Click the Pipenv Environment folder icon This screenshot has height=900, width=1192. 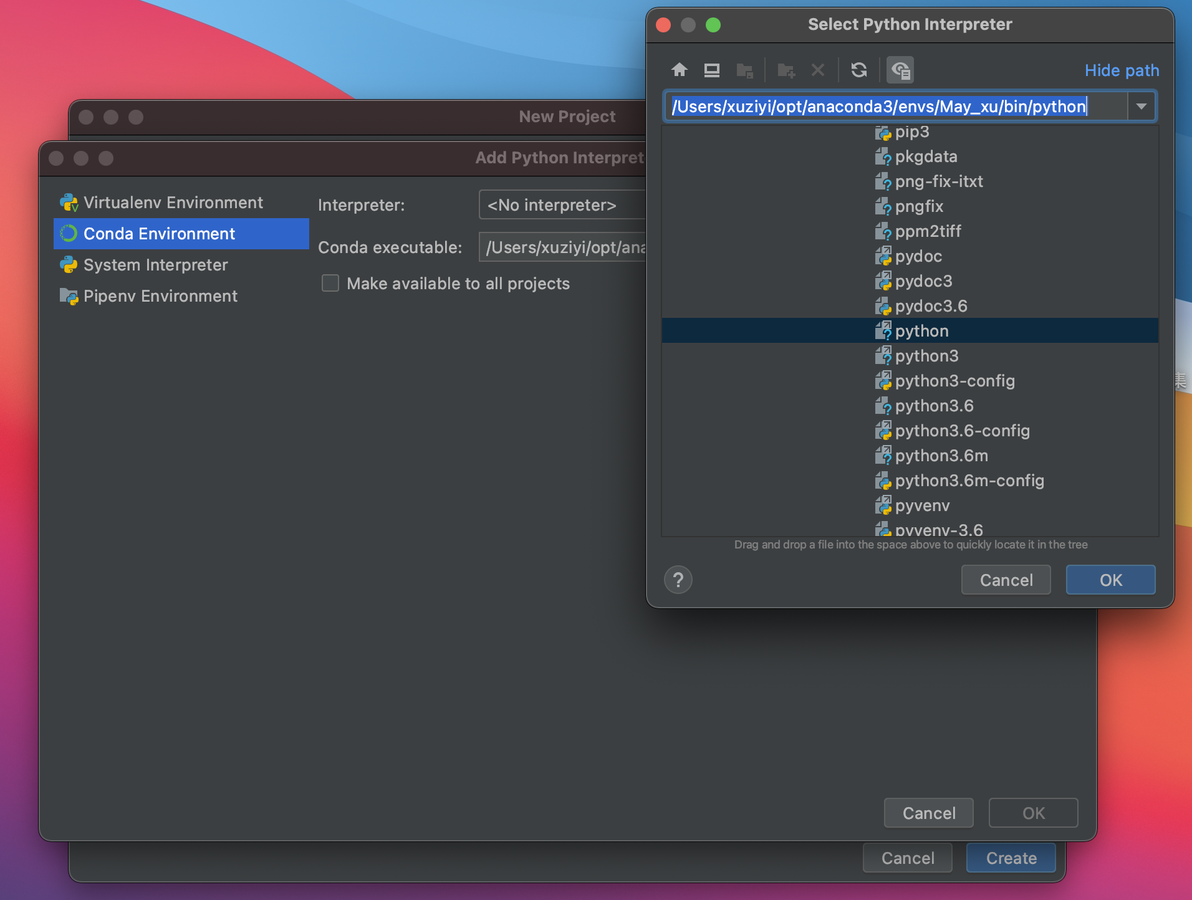69,296
